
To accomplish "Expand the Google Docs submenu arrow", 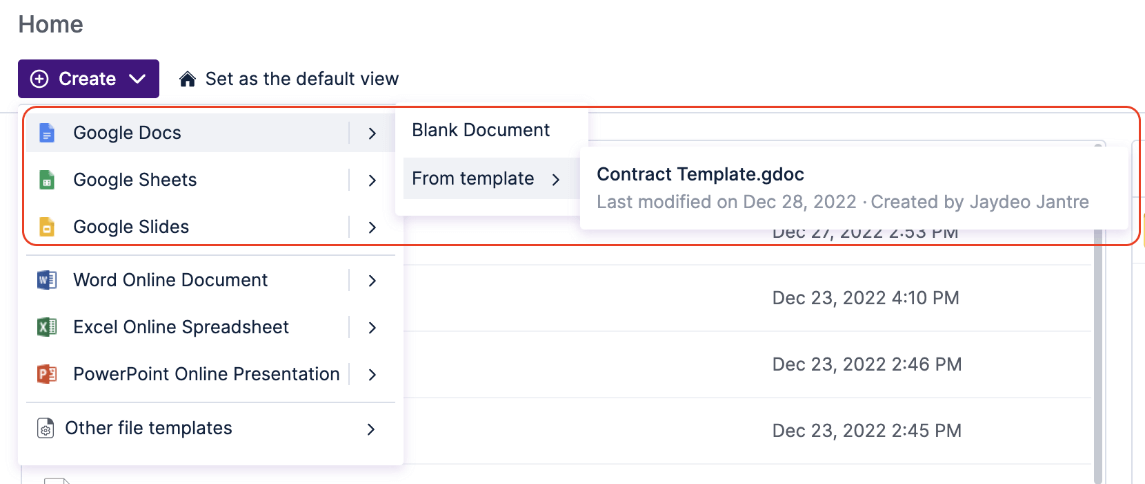I will click(371, 133).
